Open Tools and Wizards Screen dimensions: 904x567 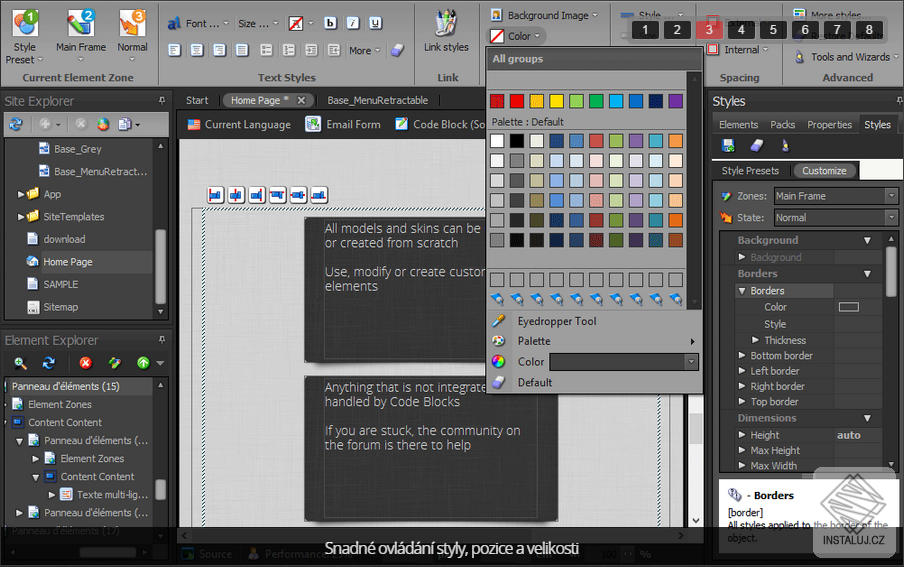coord(846,57)
